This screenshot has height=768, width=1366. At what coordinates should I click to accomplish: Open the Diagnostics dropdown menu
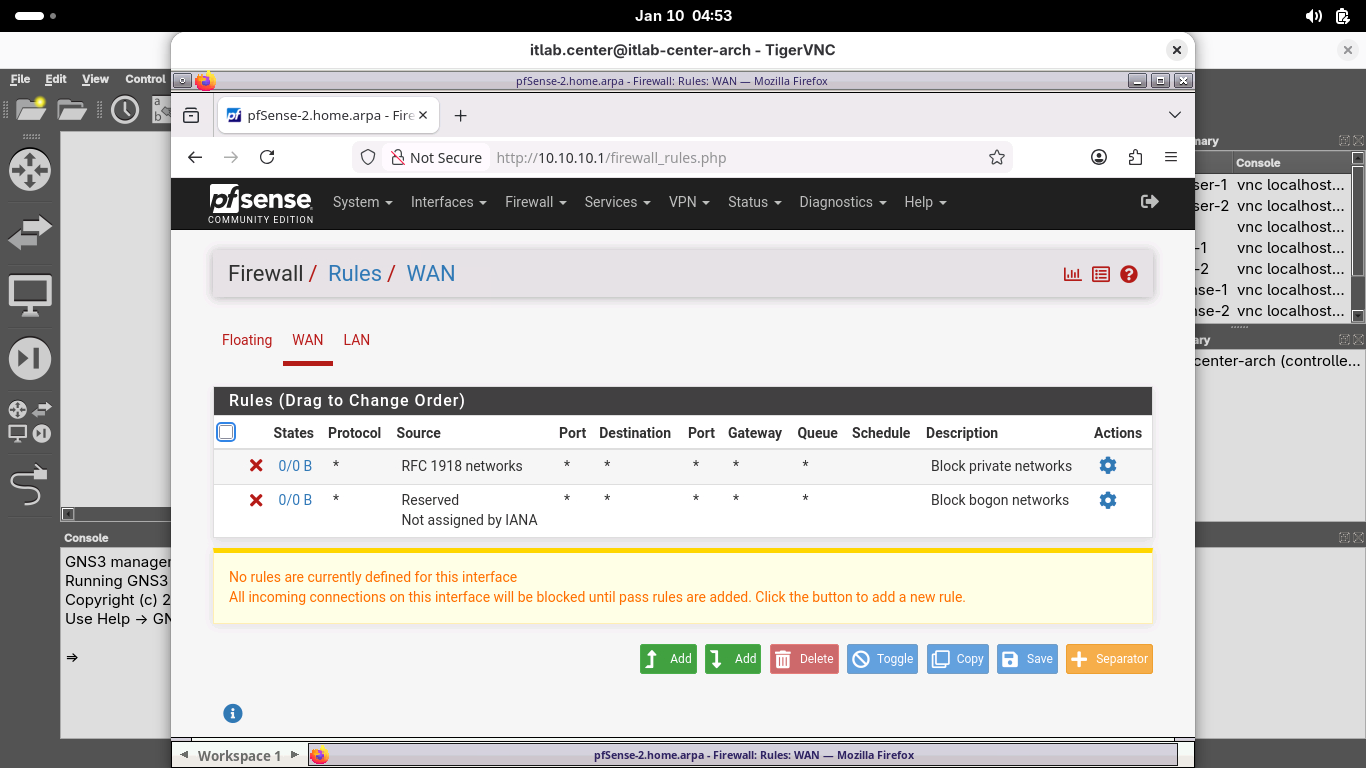click(842, 202)
